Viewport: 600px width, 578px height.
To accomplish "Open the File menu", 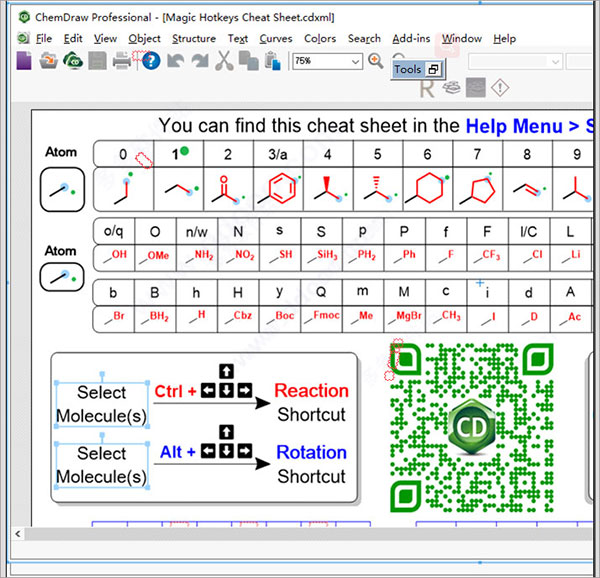I will click(44, 39).
